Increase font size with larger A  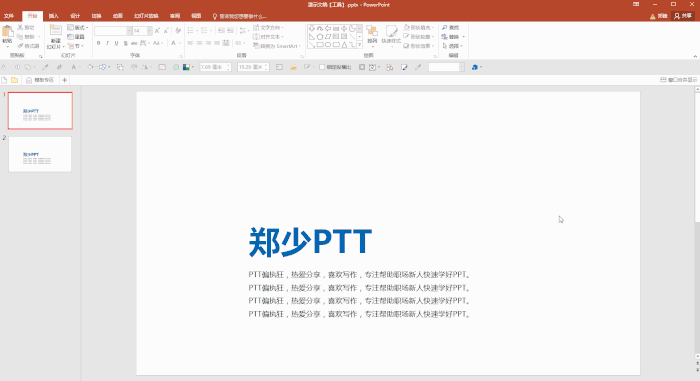(157, 31)
